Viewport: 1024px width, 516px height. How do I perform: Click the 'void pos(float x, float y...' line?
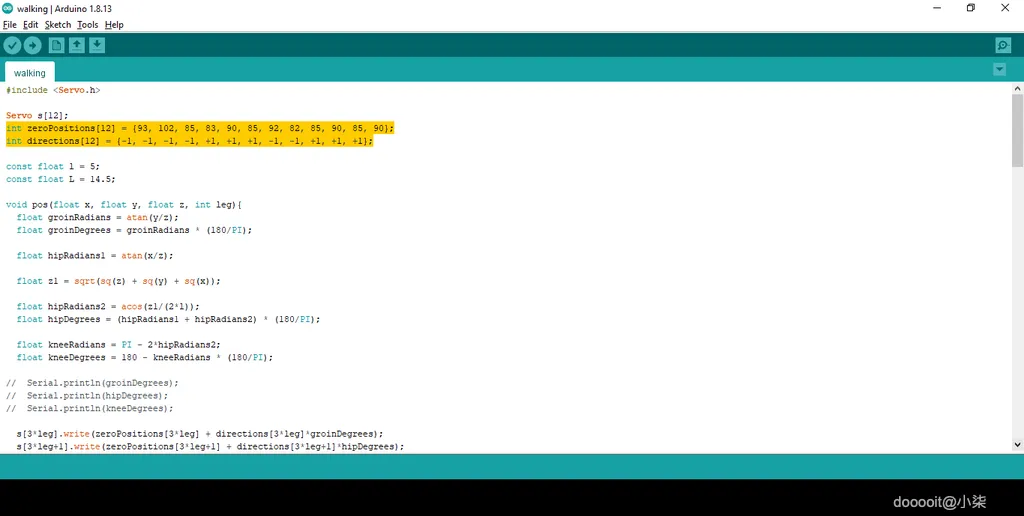click(123, 204)
